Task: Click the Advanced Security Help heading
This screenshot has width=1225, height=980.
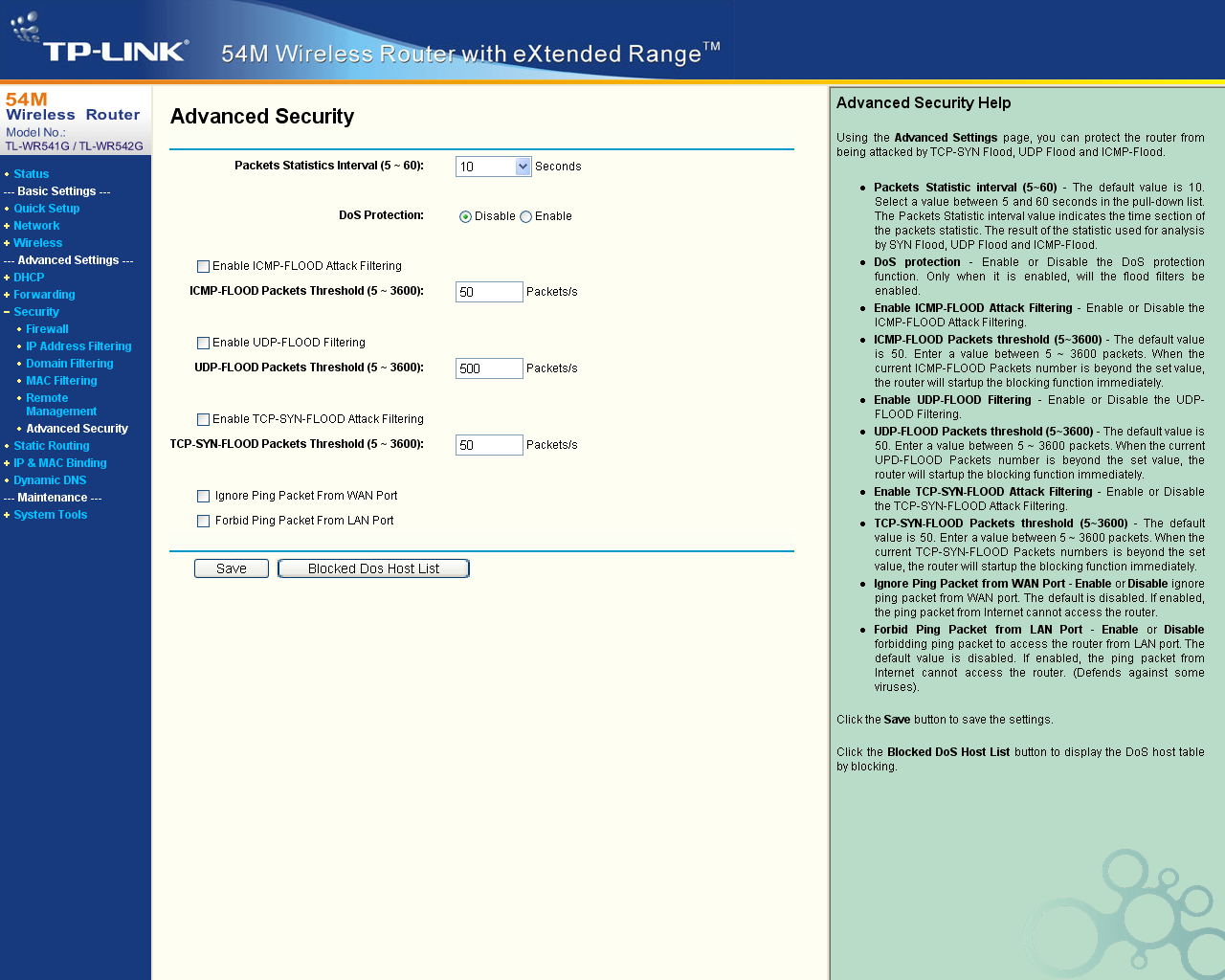Action: [x=924, y=103]
